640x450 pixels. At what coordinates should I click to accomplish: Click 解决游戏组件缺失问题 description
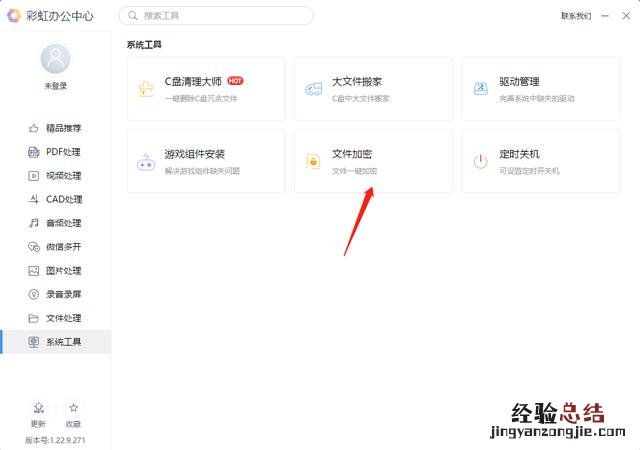coord(202,171)
